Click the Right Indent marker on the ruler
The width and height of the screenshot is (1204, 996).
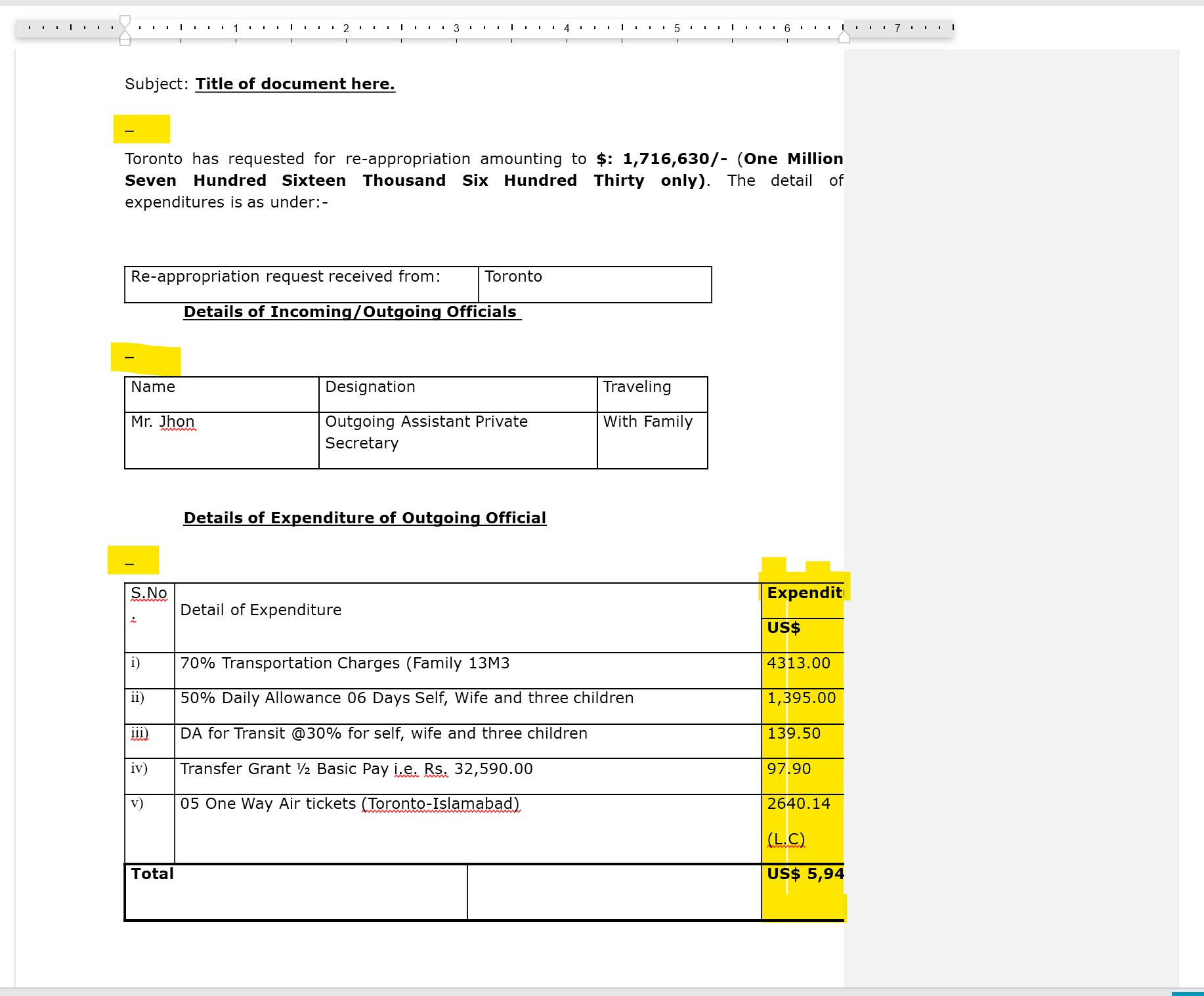pyautogui.click(x=844, y=37)
